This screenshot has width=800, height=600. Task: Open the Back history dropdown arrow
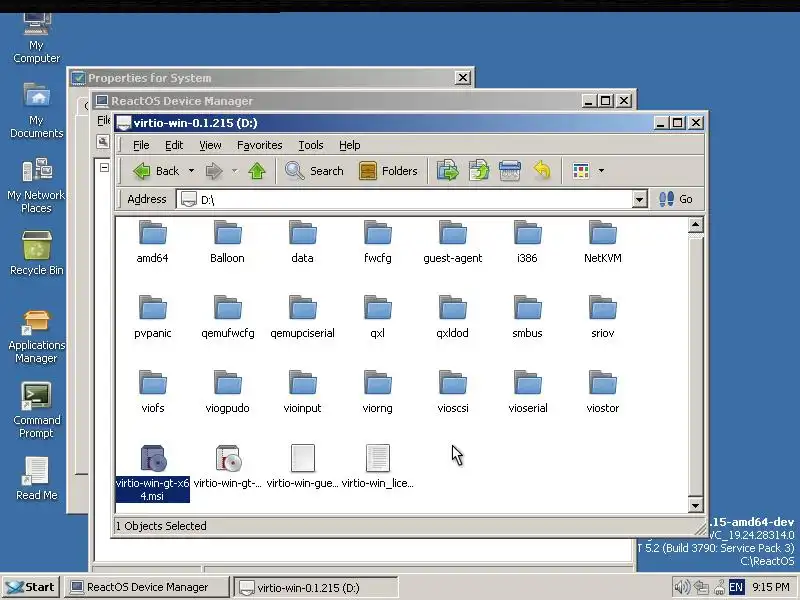click(191, 171)
